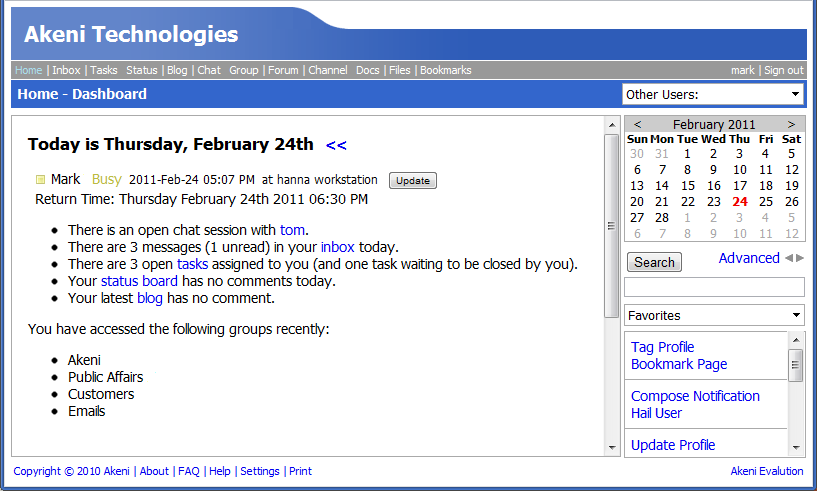Screen dimensions: 817x491
Task: Open the Bookmarks menu item
Action: pos(446,70)
